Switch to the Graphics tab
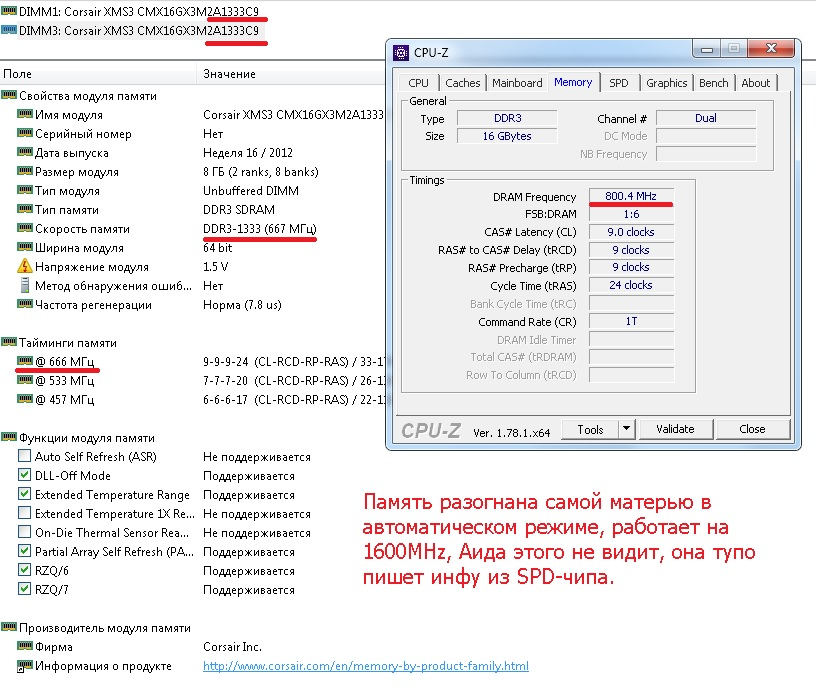816x697 pixels. pyautogui.click(x=667, y=83)
